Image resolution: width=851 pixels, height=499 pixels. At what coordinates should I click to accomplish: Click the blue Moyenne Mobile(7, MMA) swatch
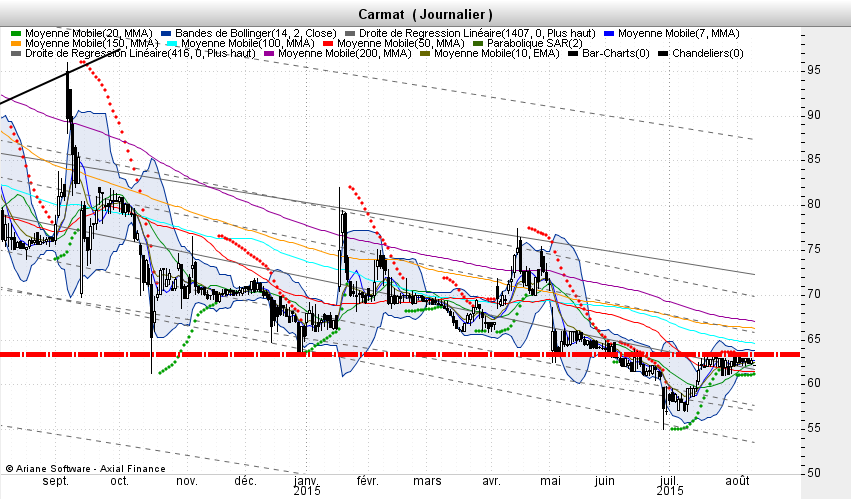coord(609,34)
